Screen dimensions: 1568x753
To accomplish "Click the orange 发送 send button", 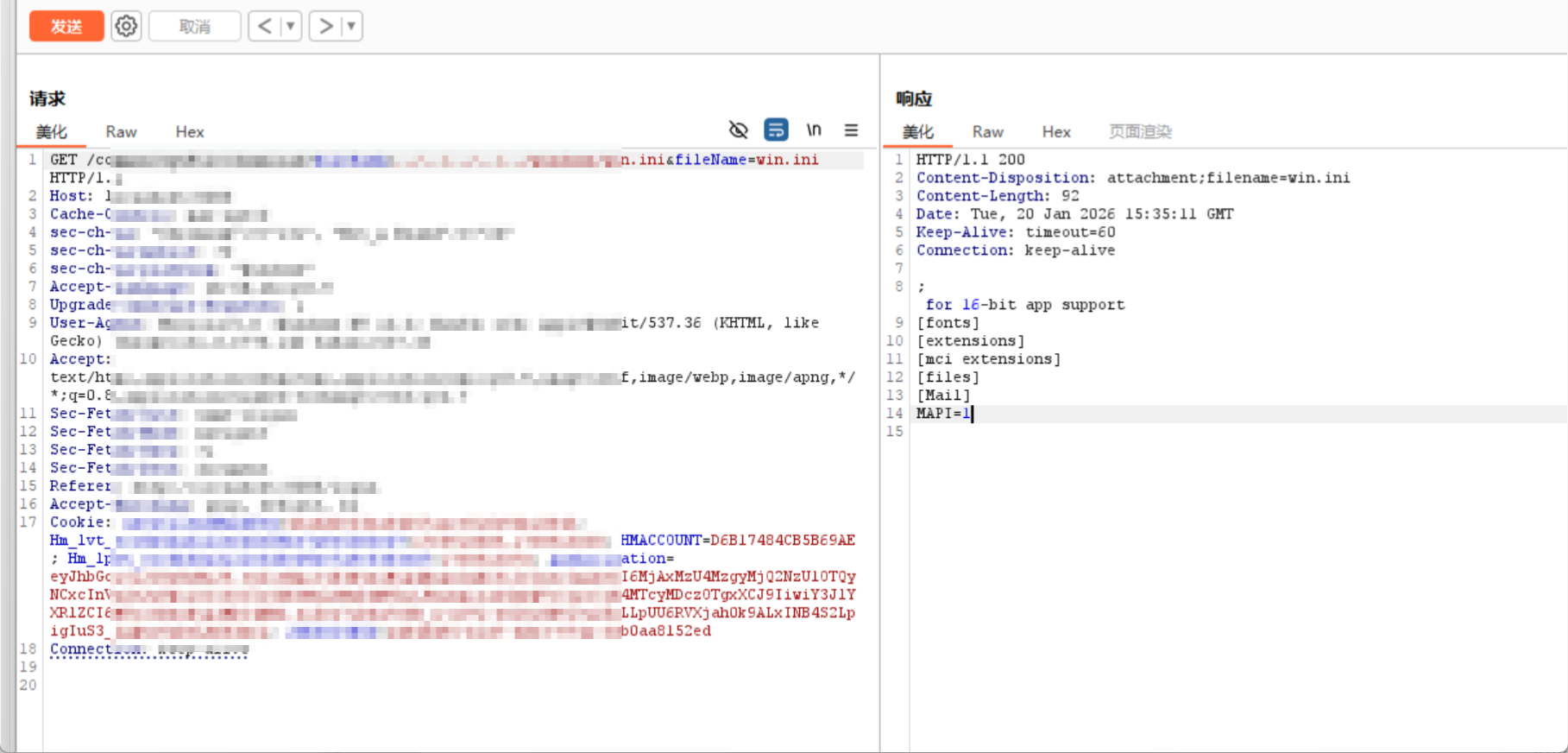I will 66,26.
